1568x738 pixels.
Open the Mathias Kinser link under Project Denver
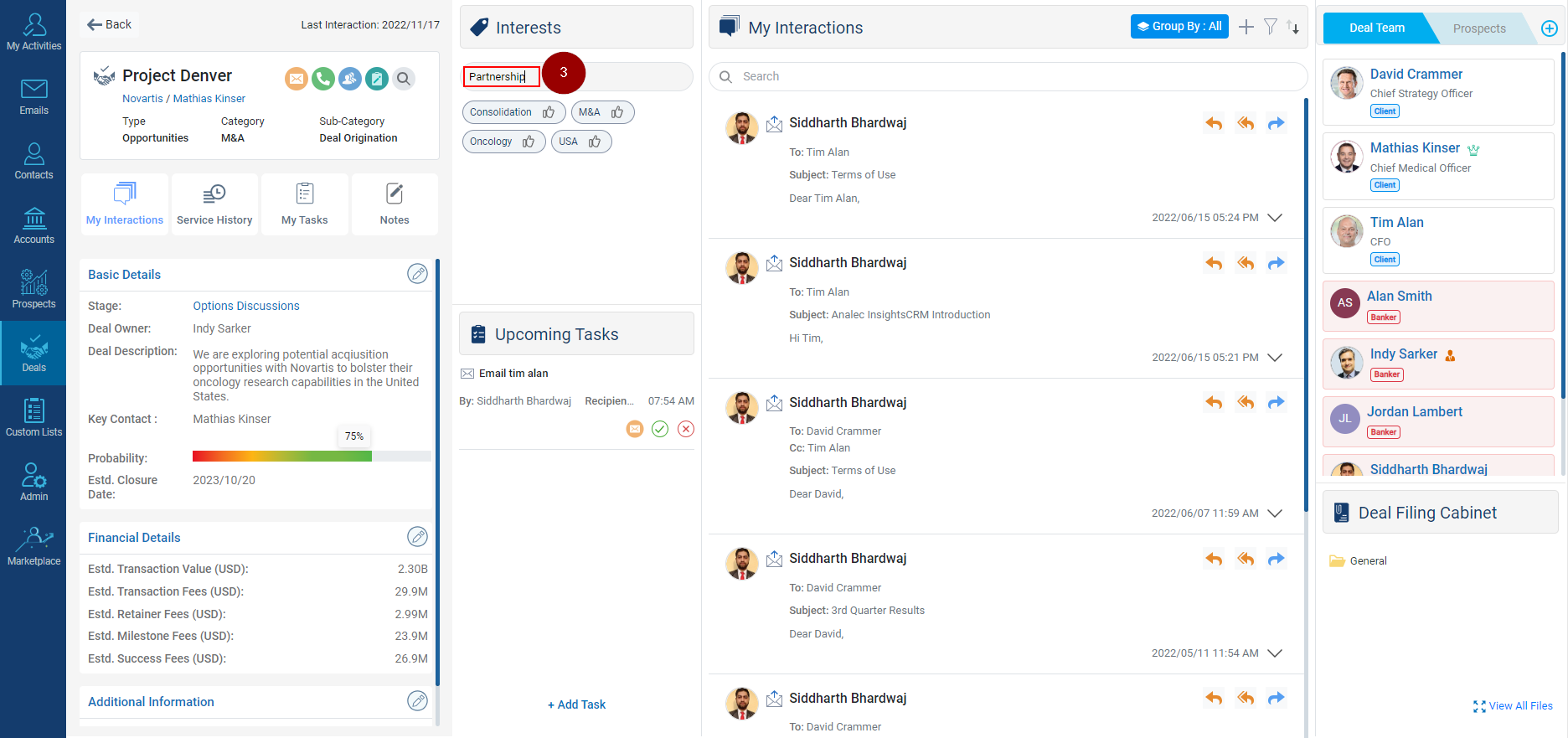tap(209, 98)
